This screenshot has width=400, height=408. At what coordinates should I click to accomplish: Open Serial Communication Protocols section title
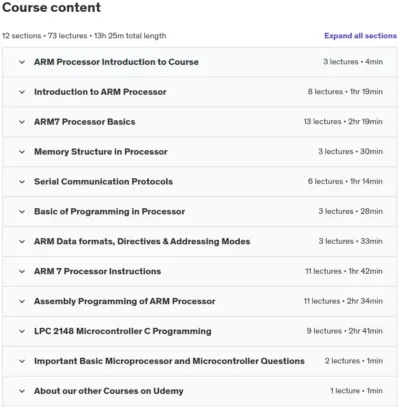pyautogui.click(x=103, y=182)
